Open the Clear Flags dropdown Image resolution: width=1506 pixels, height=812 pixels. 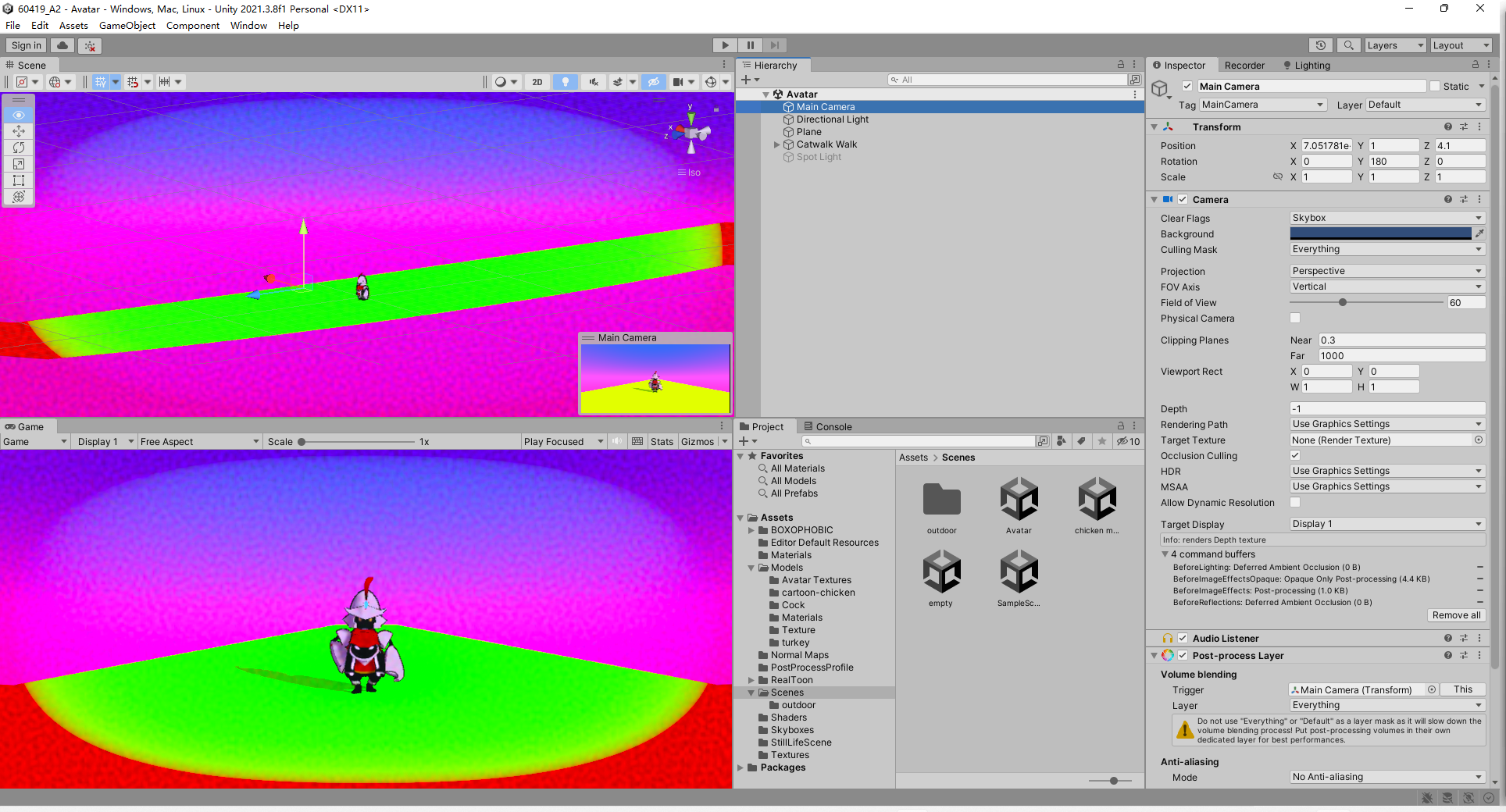point(1386,218)
